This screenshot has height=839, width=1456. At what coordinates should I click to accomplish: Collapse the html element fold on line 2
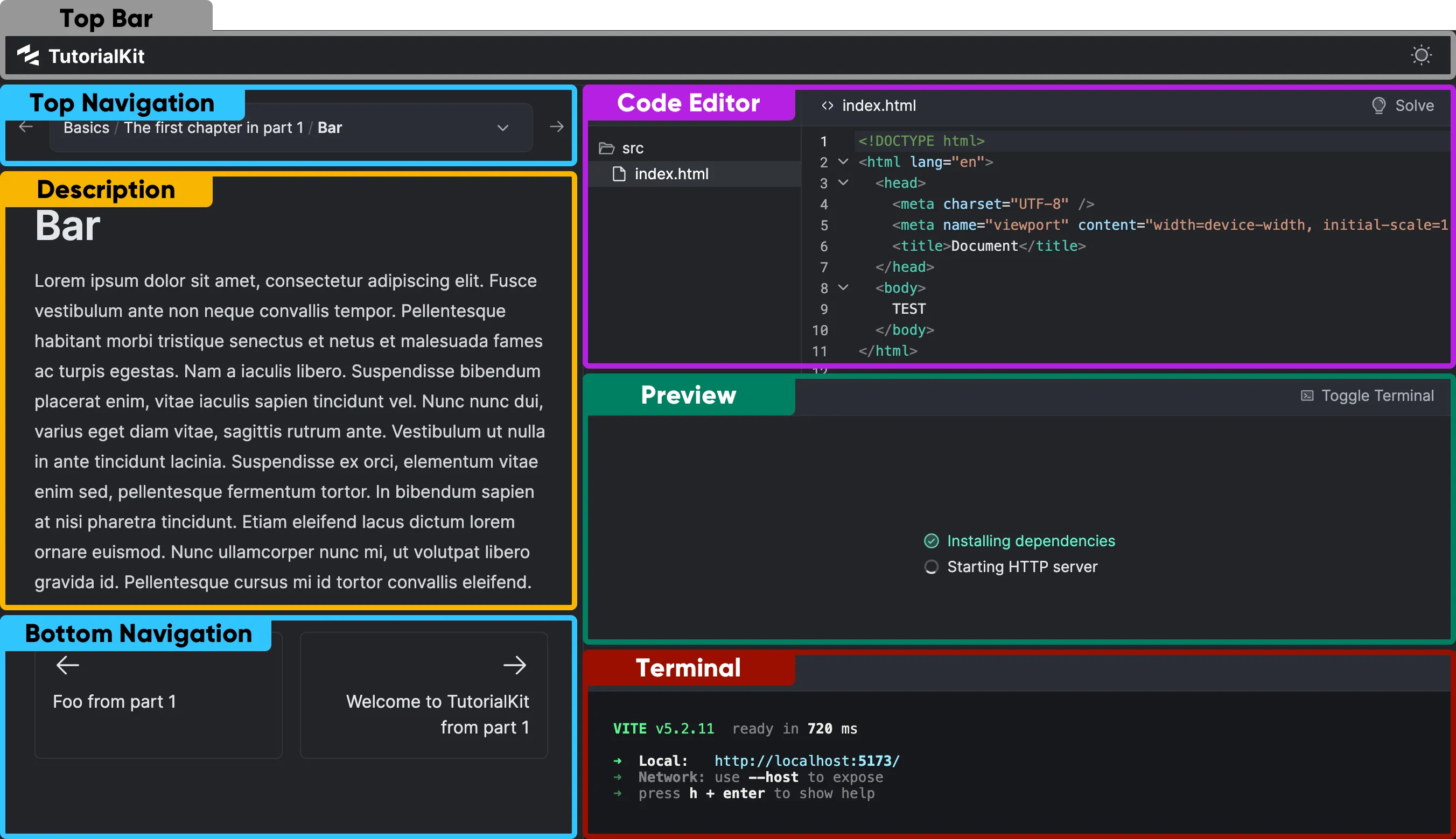[843, 162]
